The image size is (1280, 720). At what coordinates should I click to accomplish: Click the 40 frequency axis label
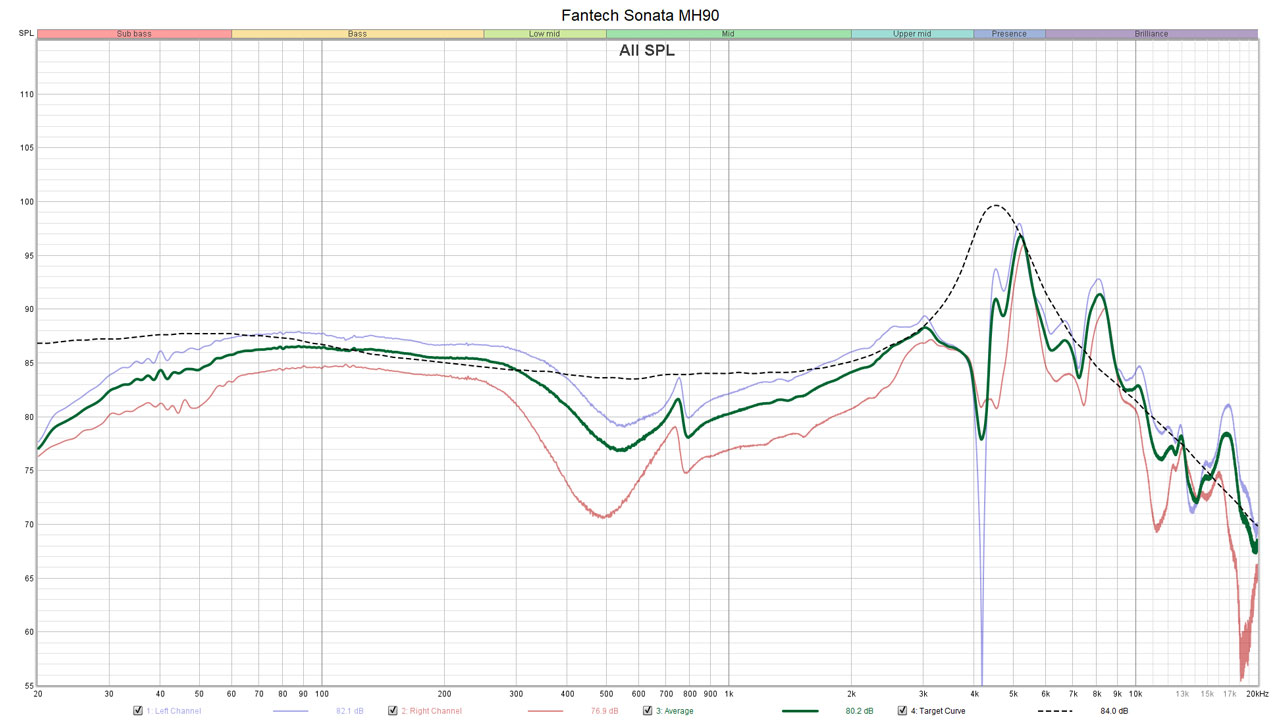click(x=160, y=693)
